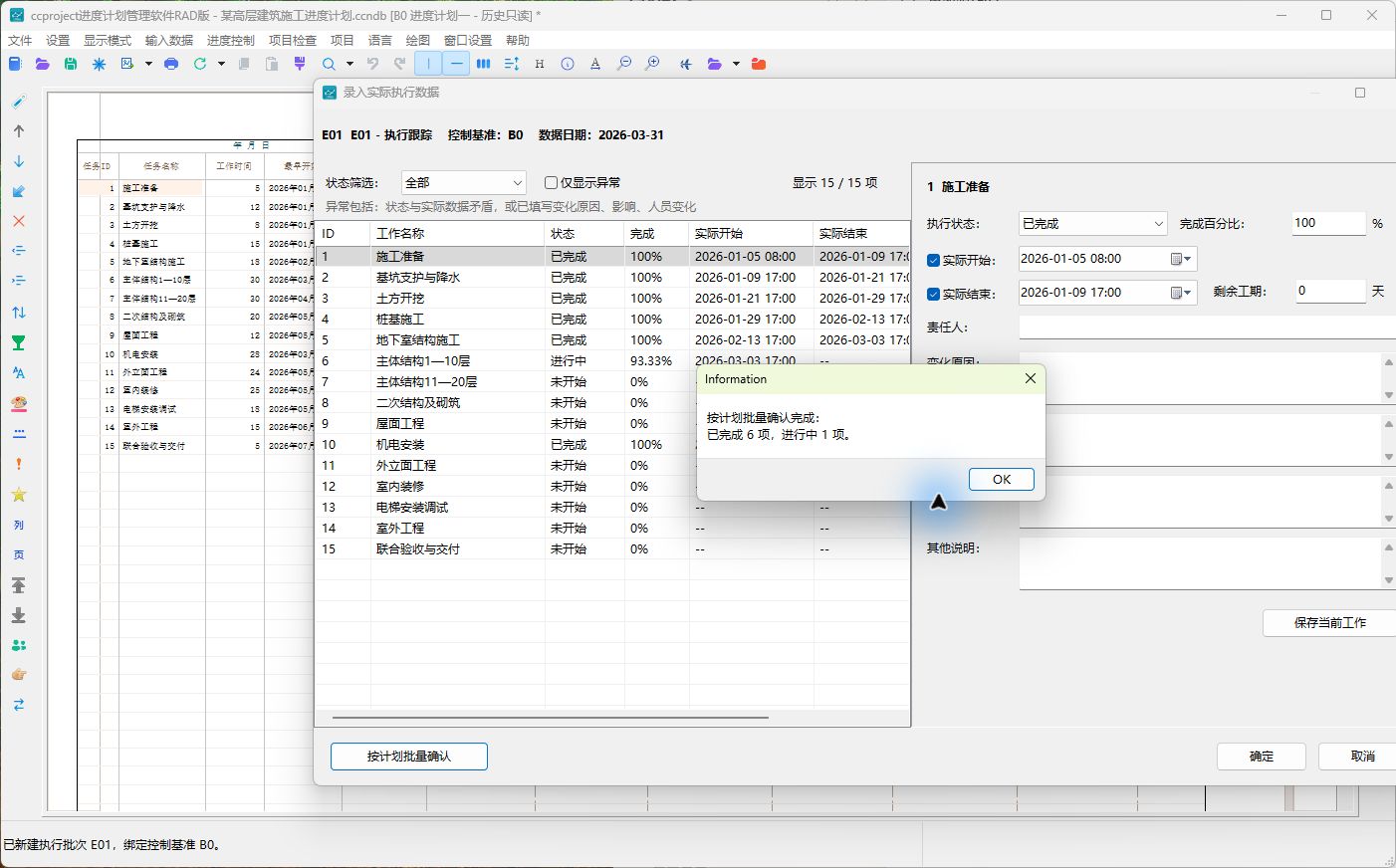Viewport: 1396px width, 868px height.
Task: Expand the arrow next to the search icon
Action: [x=349, y=64]
